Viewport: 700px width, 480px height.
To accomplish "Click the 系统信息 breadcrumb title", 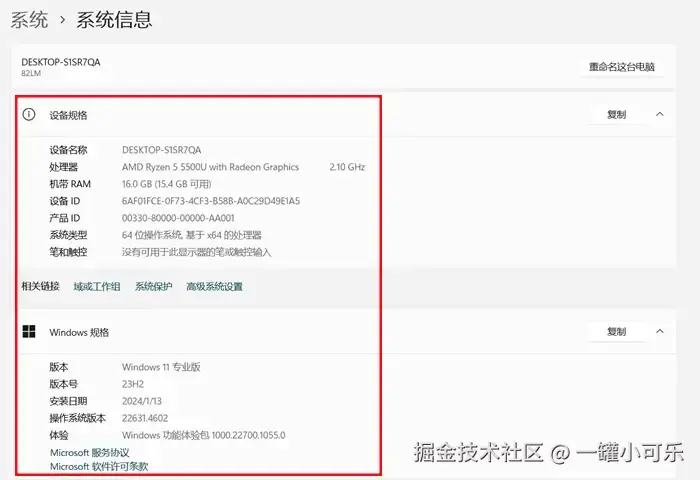I will [114, 20].
